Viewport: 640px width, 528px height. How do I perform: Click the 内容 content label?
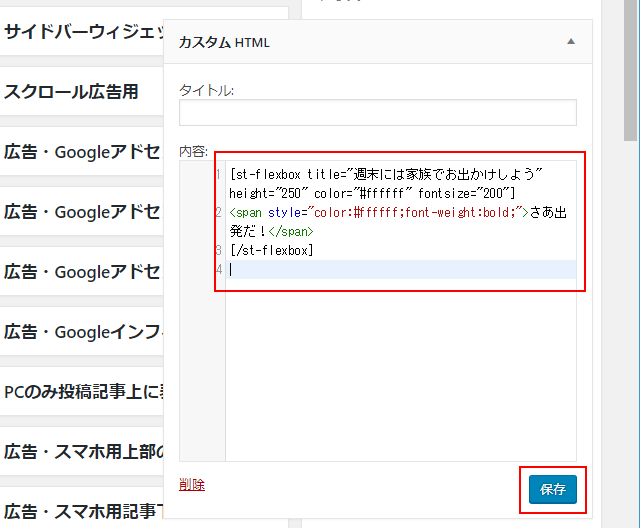193,151
